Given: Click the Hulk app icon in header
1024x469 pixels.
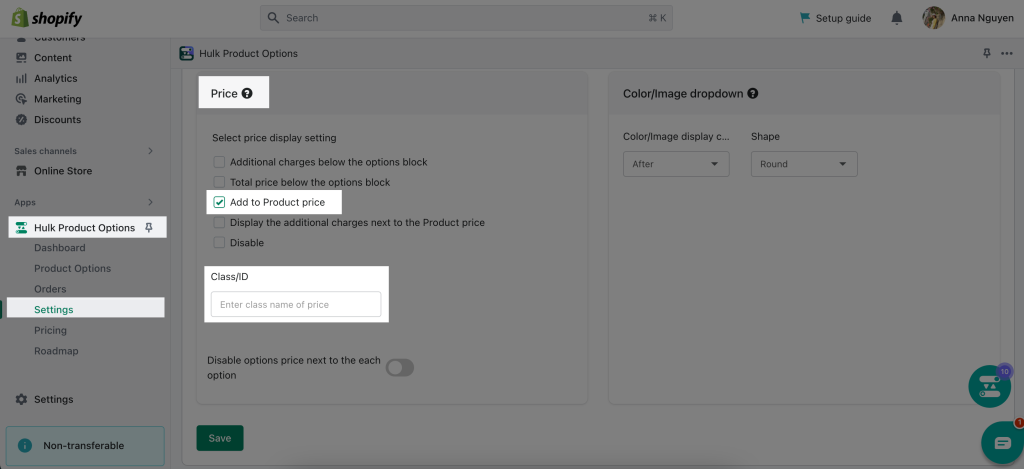Looking at the screenshot, I should coord(187,54).
